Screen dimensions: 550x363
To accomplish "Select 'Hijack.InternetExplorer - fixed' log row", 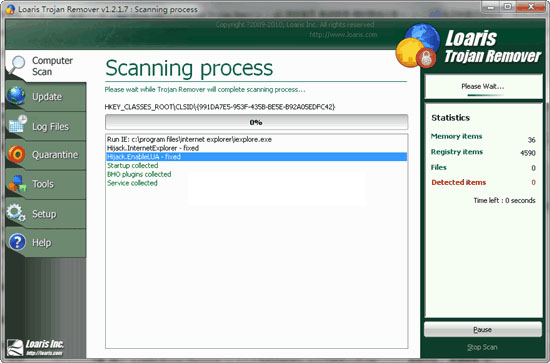I will (x=256, y=148).
